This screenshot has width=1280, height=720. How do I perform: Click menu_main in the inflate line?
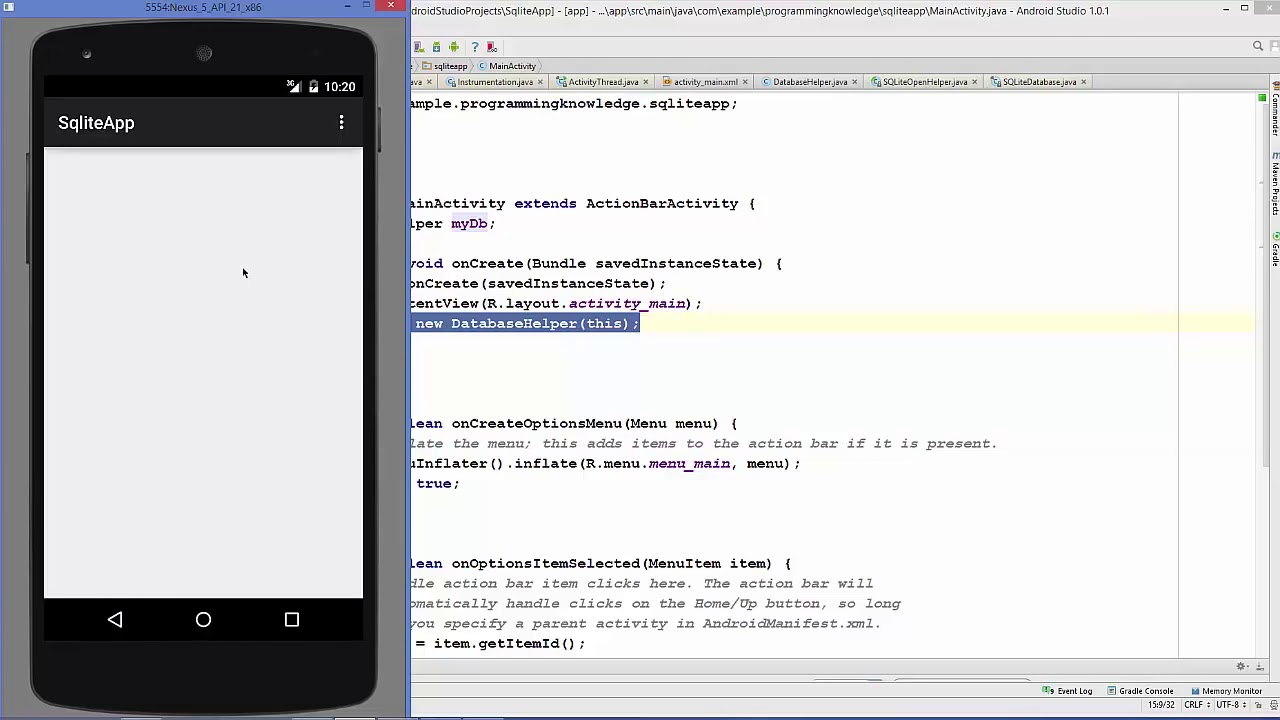coord(689,464)
